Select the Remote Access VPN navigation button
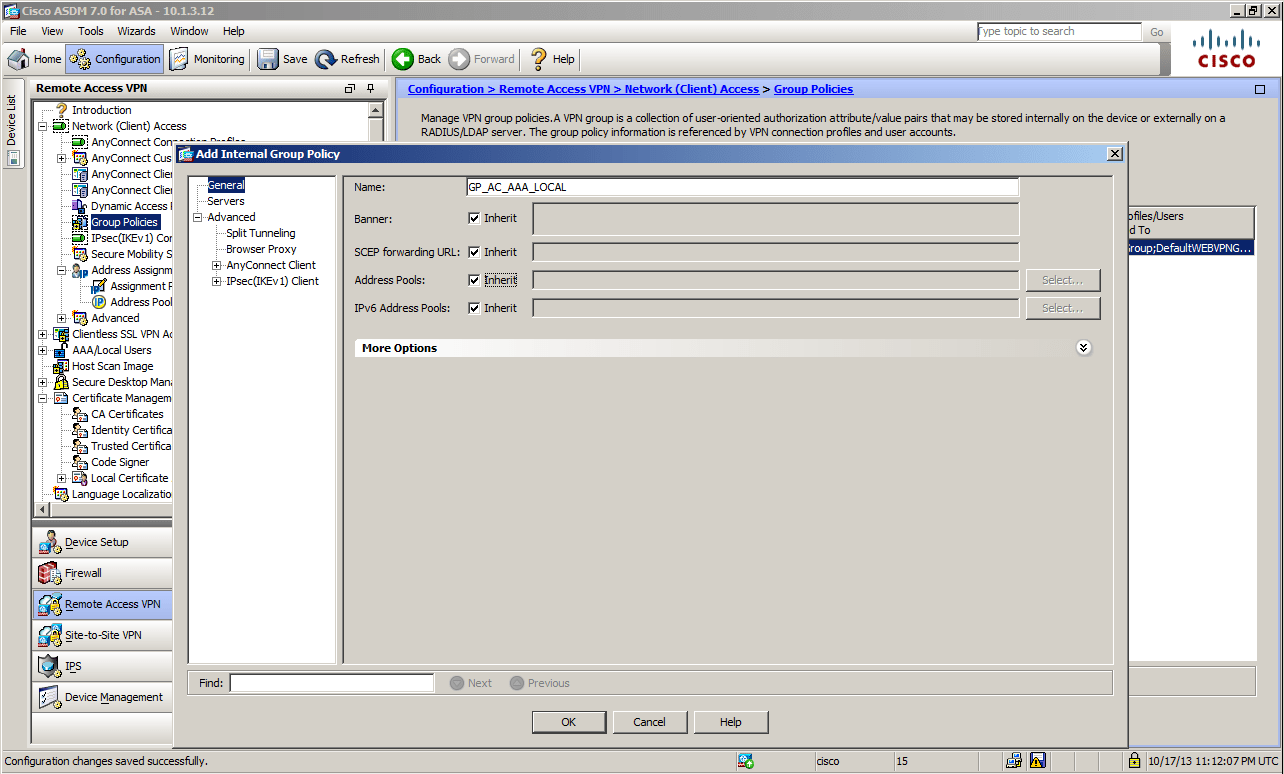This screenshot has width=1284, height=774. click(x=102, y=604)
